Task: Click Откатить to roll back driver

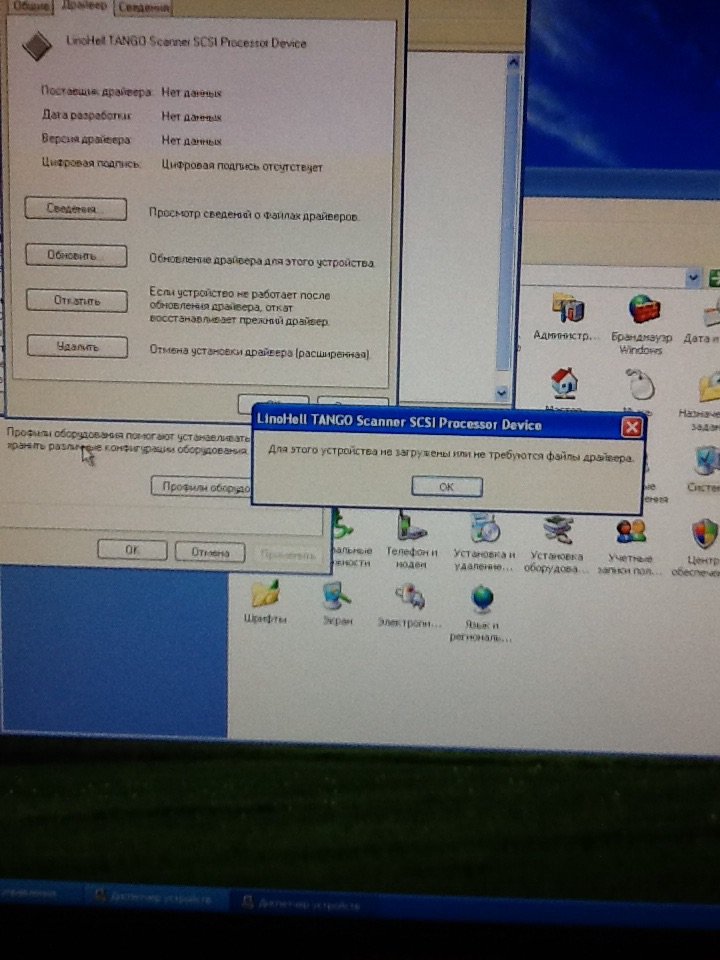Action: [77, 301]
